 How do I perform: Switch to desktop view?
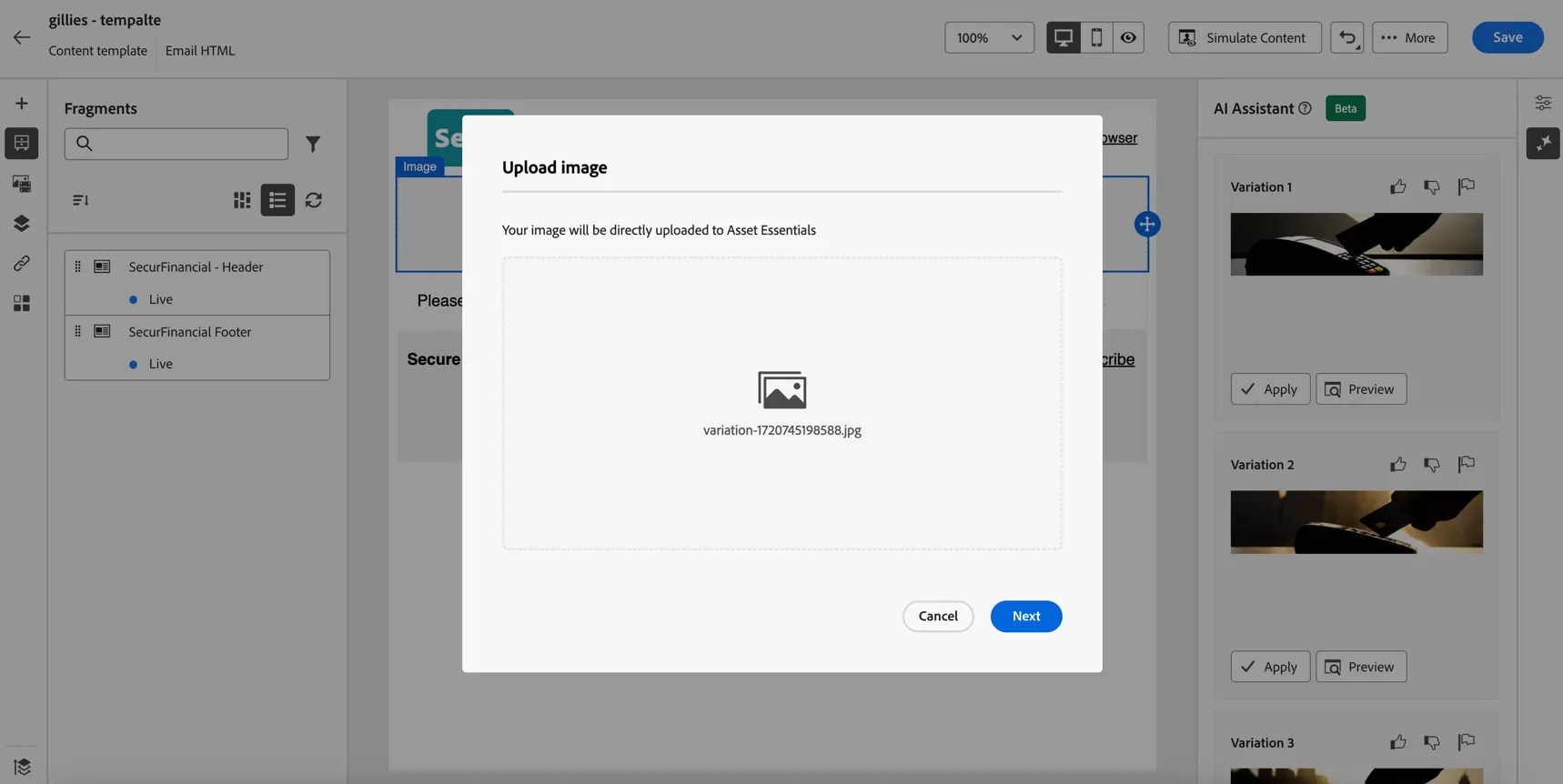coord(1063,37)
